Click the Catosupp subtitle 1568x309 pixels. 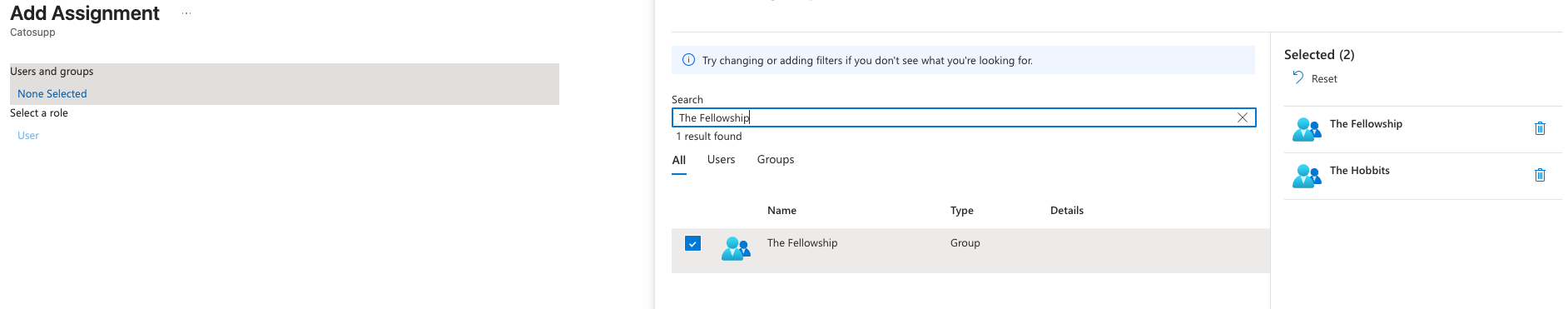[32, 32]
